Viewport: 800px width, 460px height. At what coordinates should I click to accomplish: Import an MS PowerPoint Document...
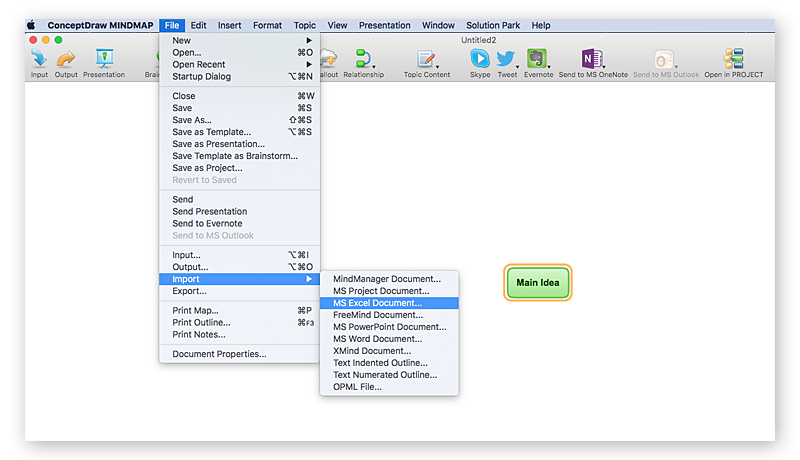pos(389,327)
